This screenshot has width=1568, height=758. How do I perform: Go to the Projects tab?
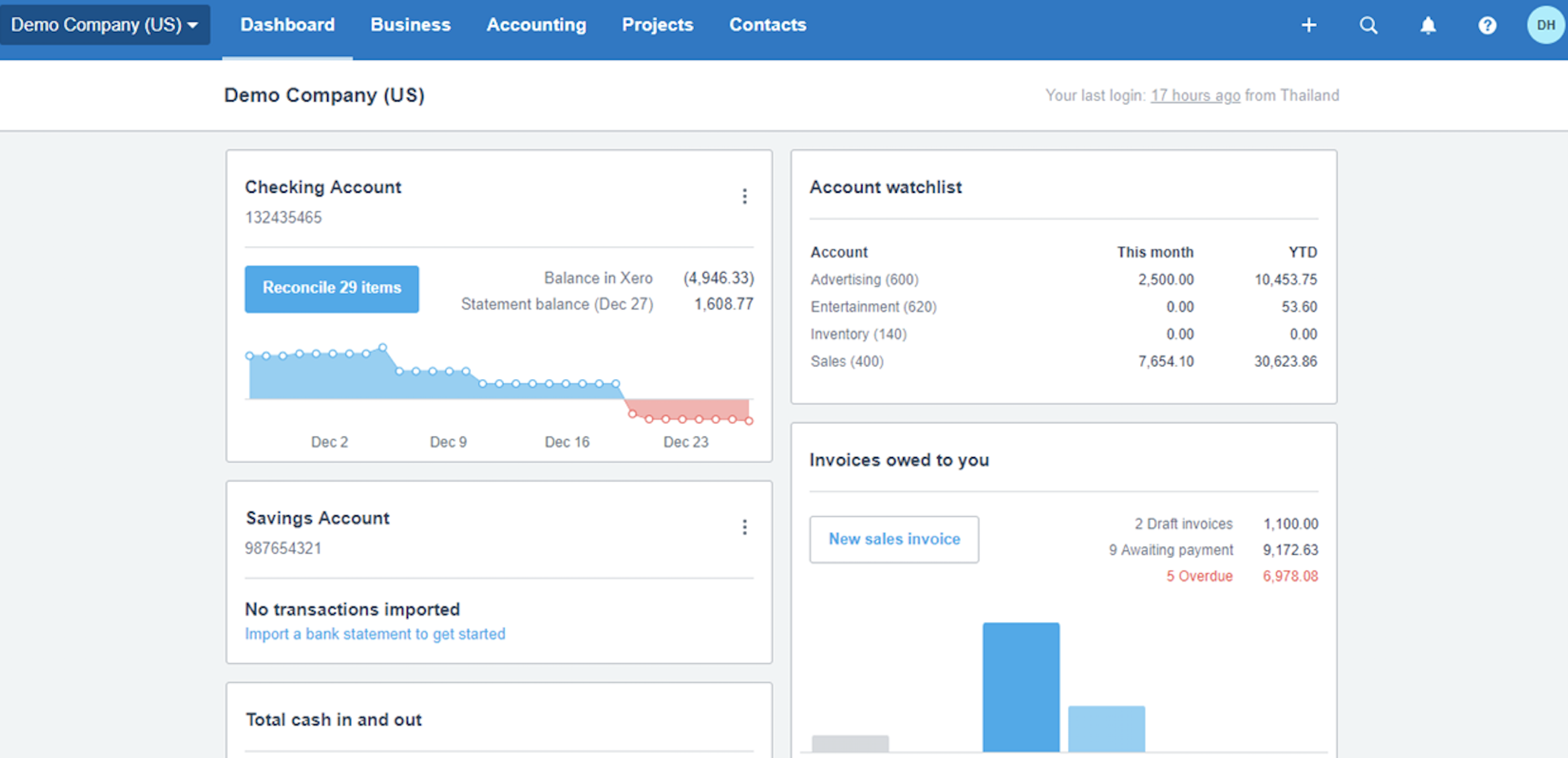pyautogui.click(x=657, y=25)
